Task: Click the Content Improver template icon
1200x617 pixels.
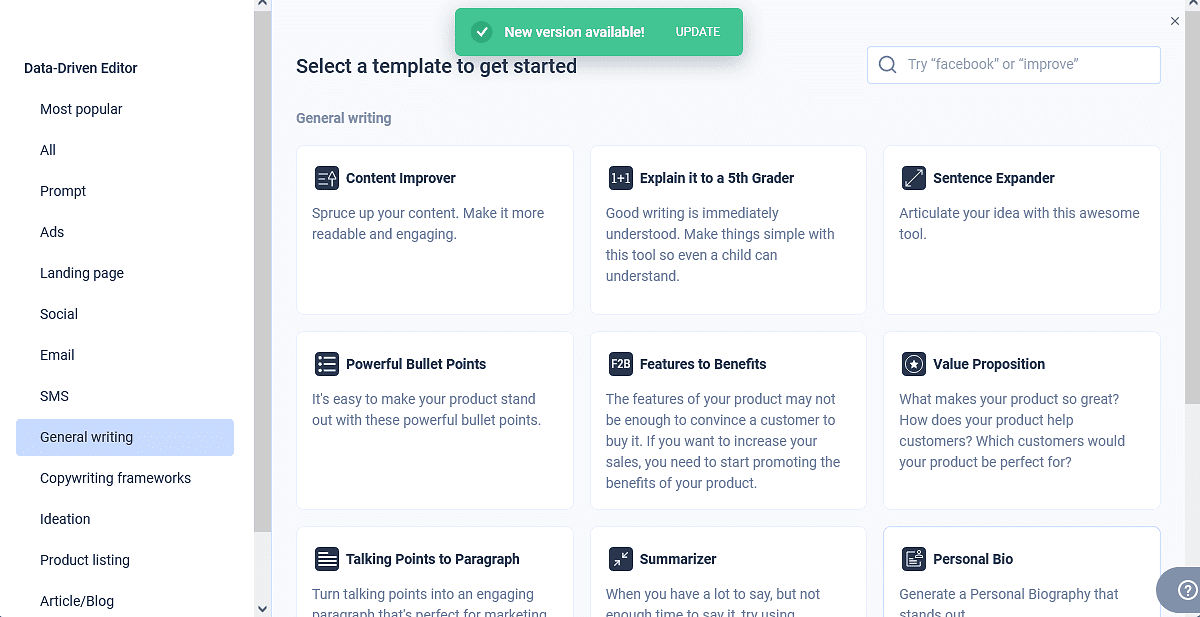Action: (x=326, y=178)
